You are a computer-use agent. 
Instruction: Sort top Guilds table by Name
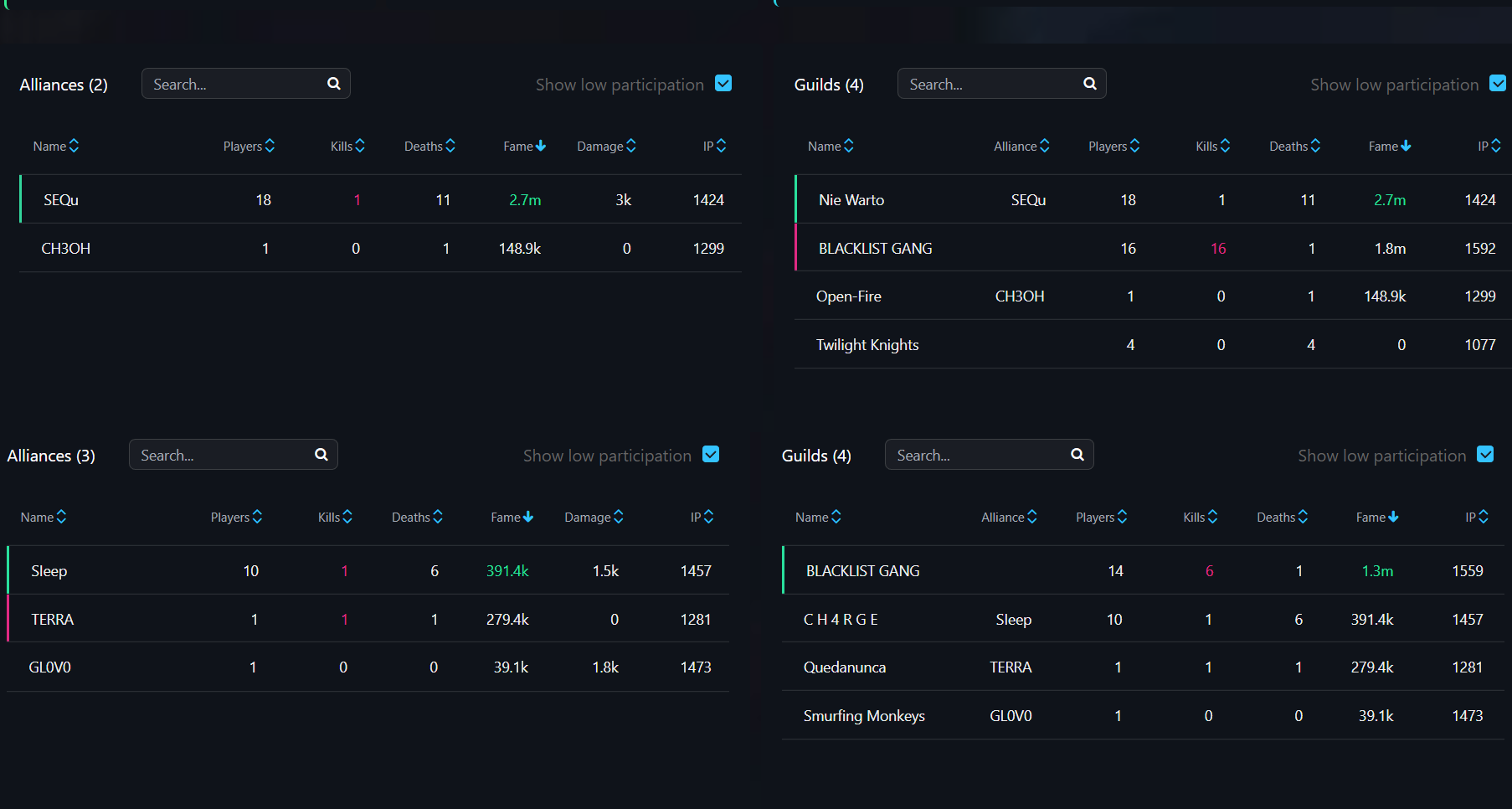point(831,147)
